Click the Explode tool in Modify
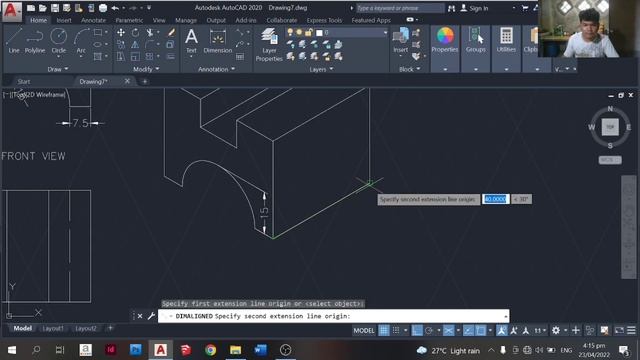The height and width of the screenshot is (360, 640). (x=171, y=44)
